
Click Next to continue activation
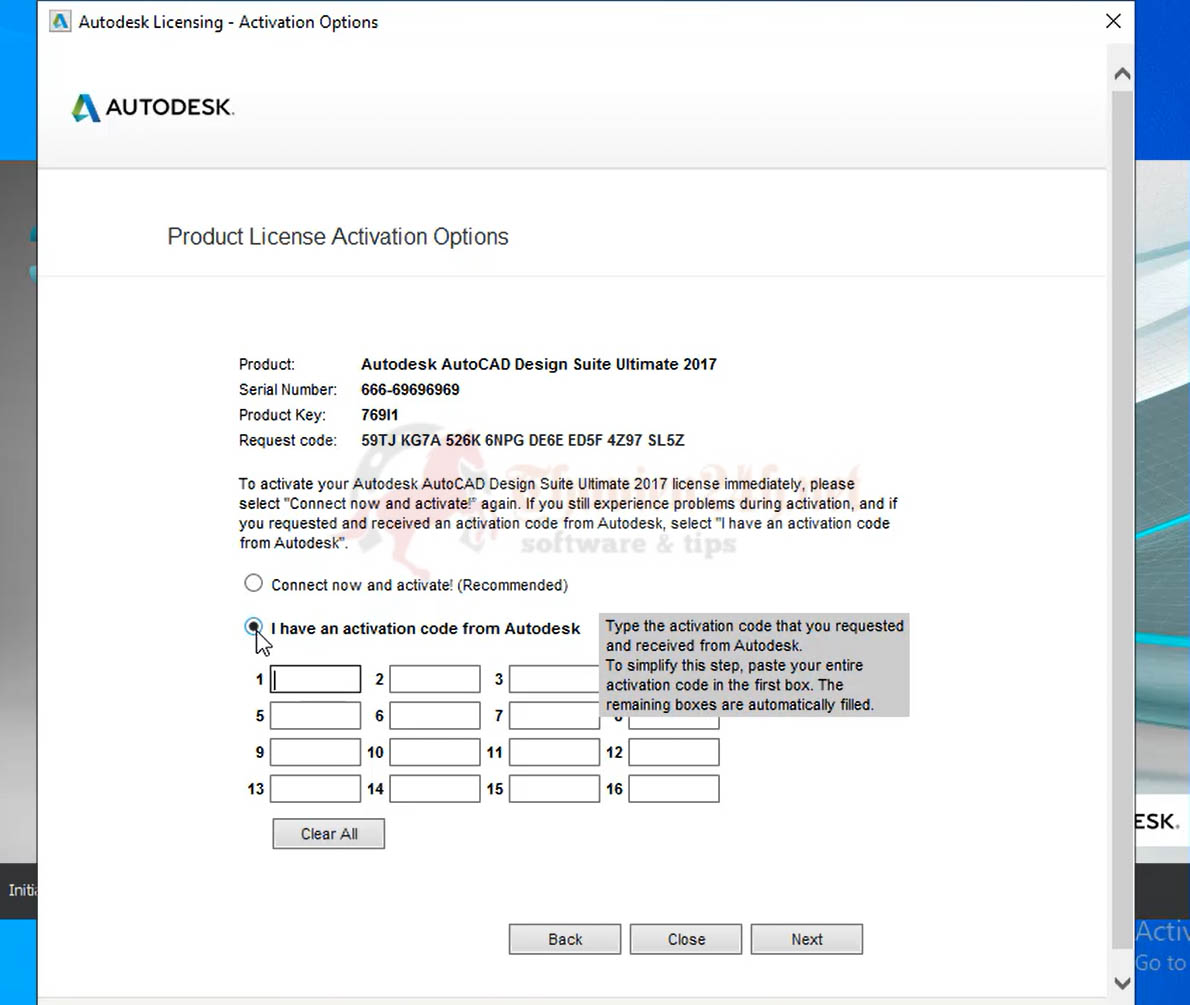806,939
